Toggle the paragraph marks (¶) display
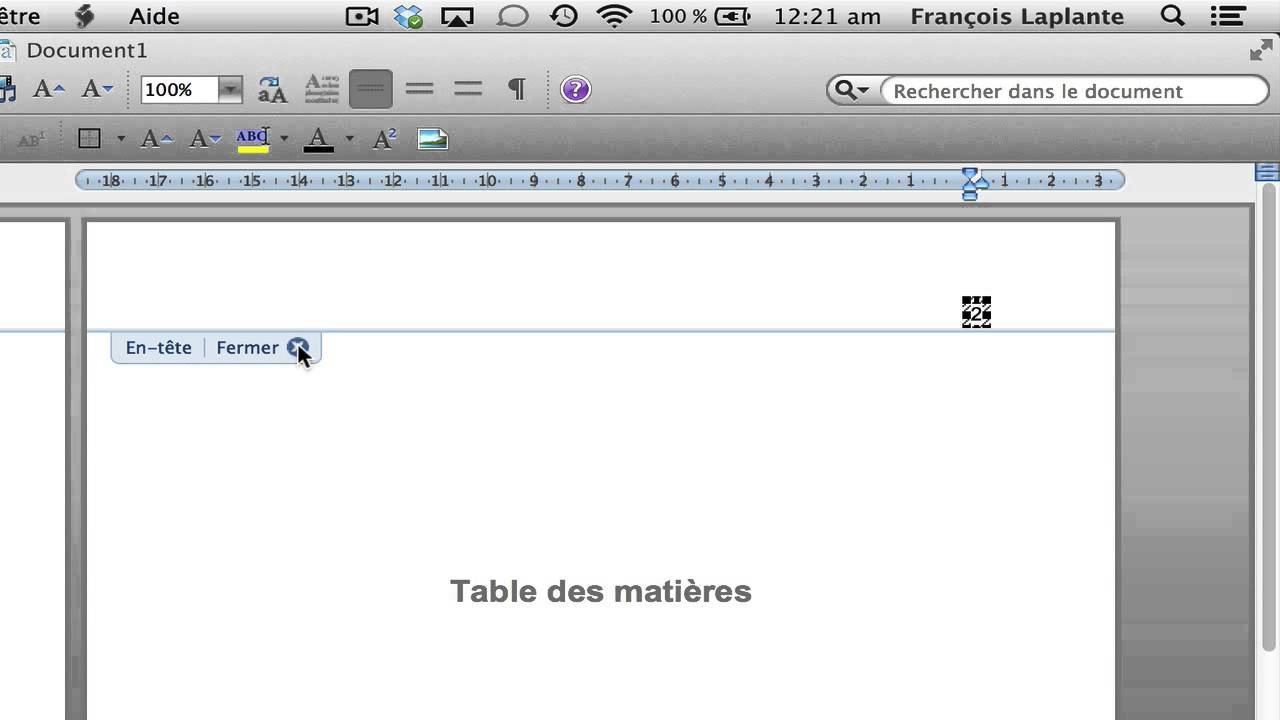Viewport: 1280px width, 720px height. click(516, 90)
